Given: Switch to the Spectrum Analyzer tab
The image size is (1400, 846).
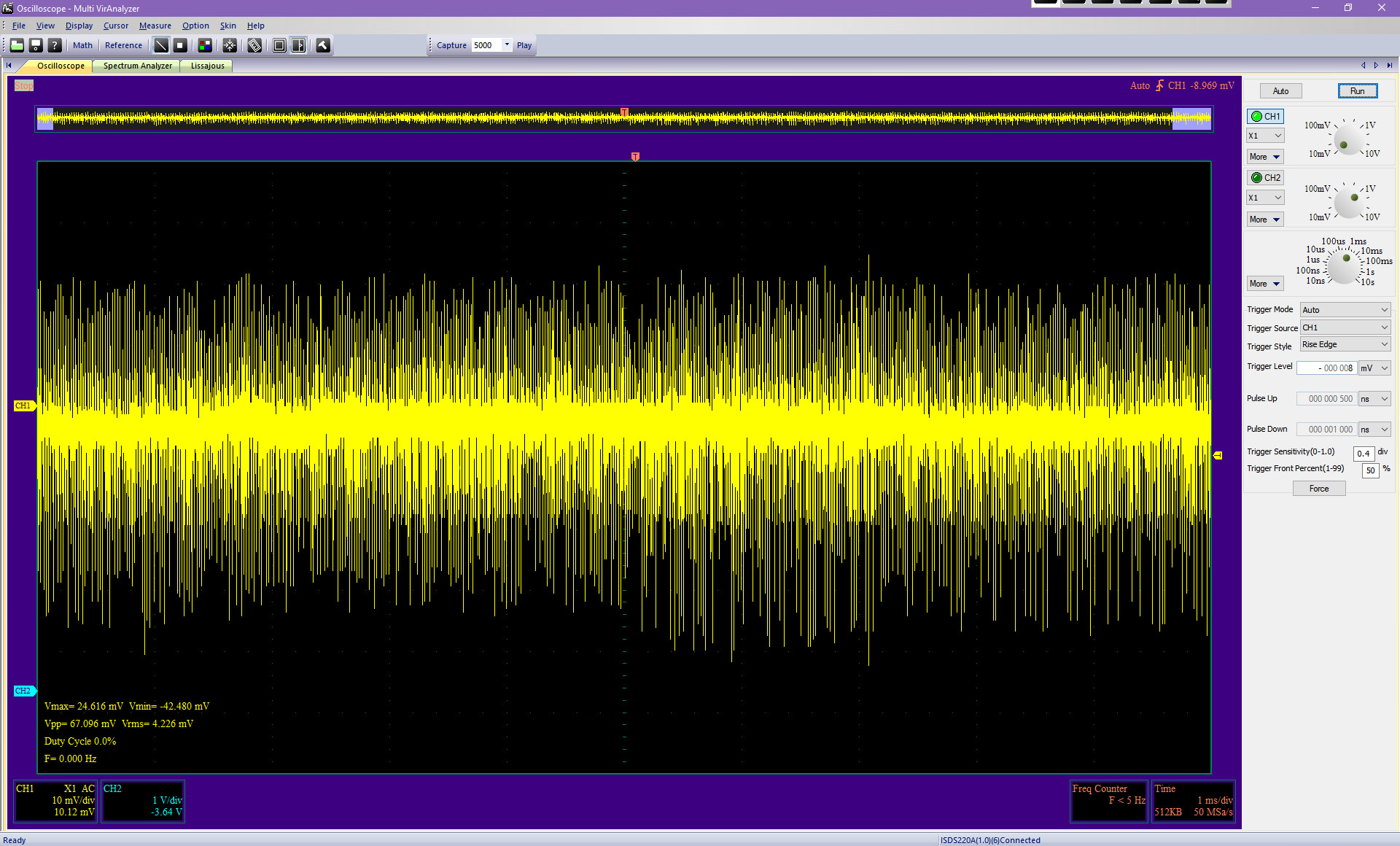Looking at the screenshot, I should click(x=137, y=66).
